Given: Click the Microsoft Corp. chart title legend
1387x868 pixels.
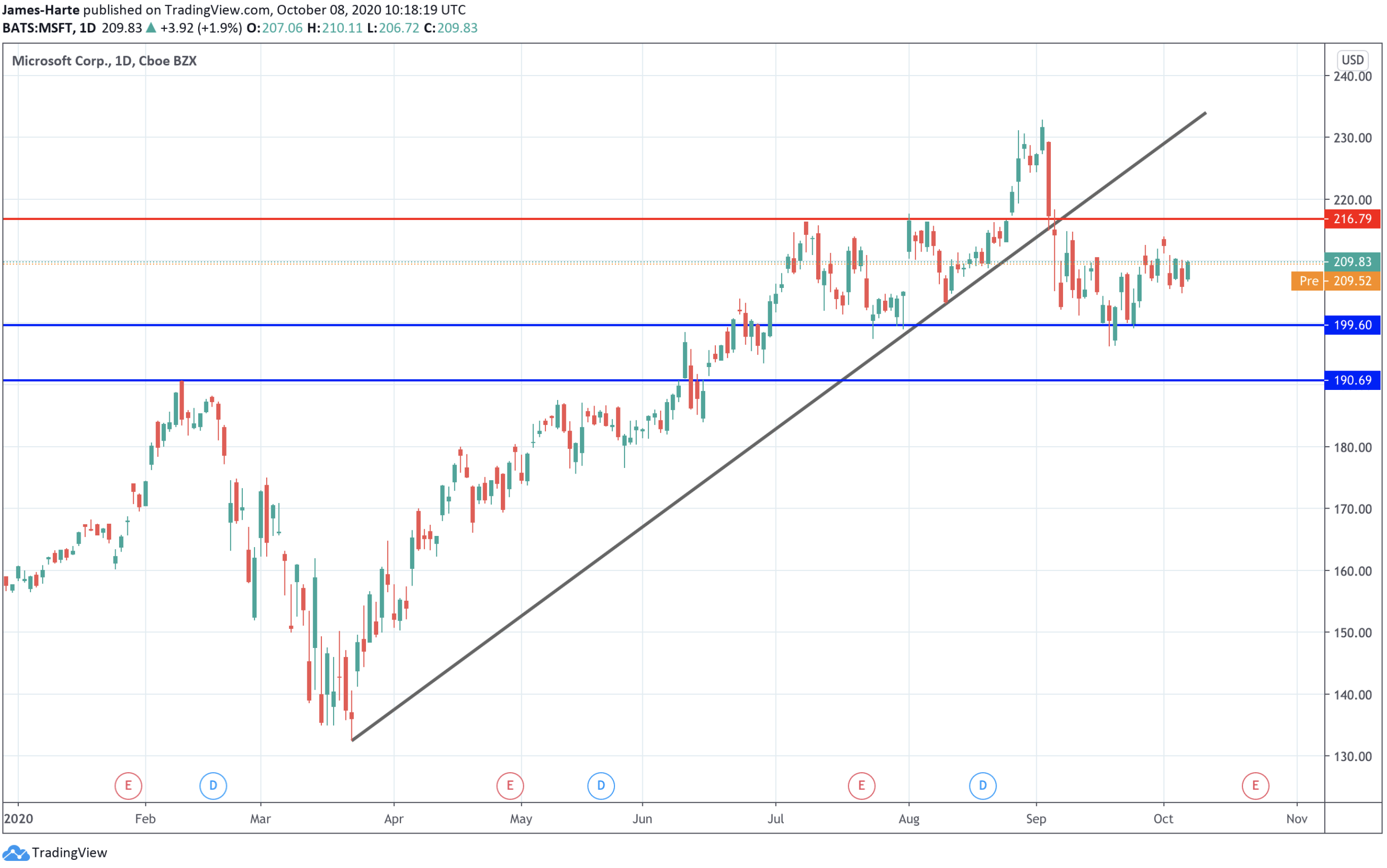Looking at the screenshot, I should point(104,61).
